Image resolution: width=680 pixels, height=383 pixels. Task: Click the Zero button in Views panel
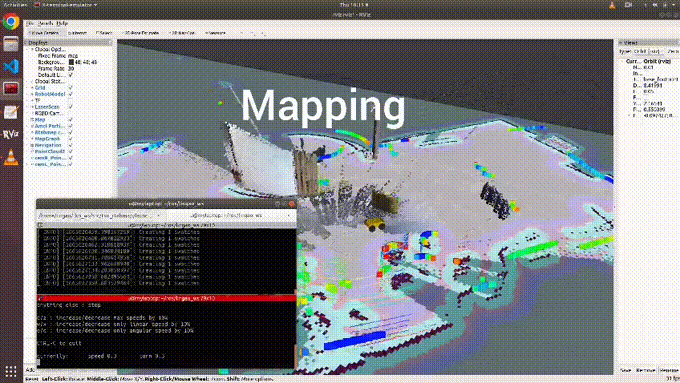673,51
